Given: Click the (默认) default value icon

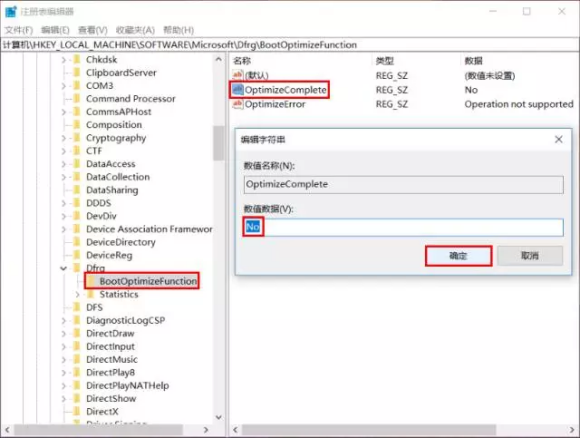Looking at the screenshot, I should coord(237,75).
